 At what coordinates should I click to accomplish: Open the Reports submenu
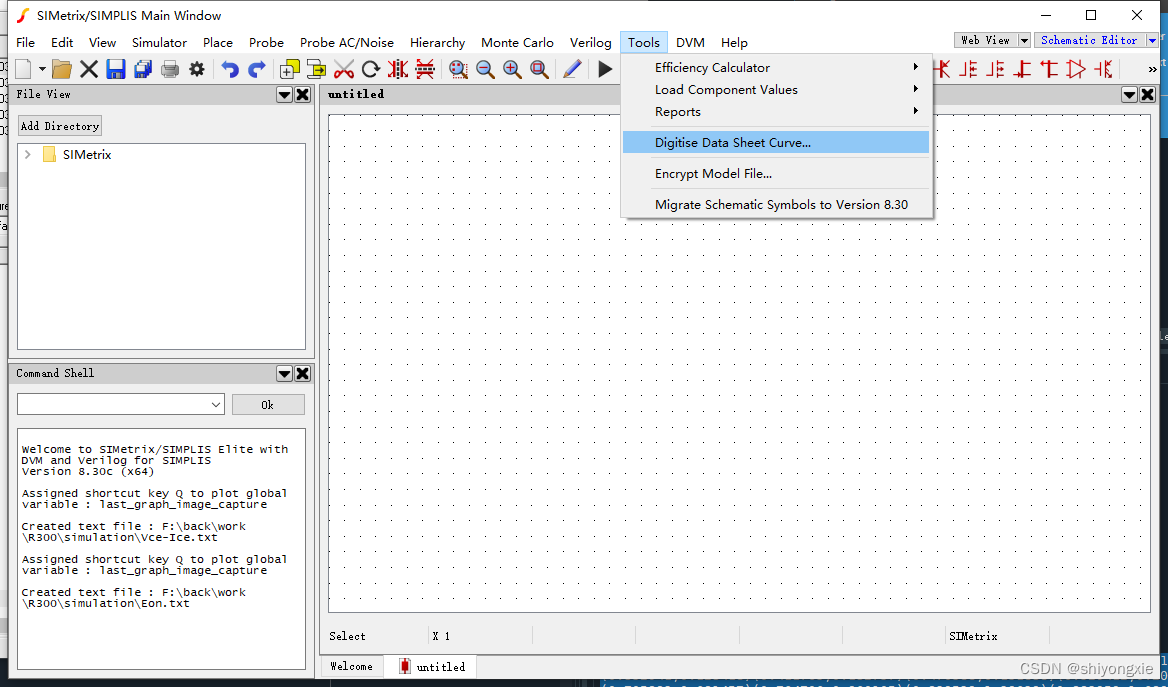[776, 112]
